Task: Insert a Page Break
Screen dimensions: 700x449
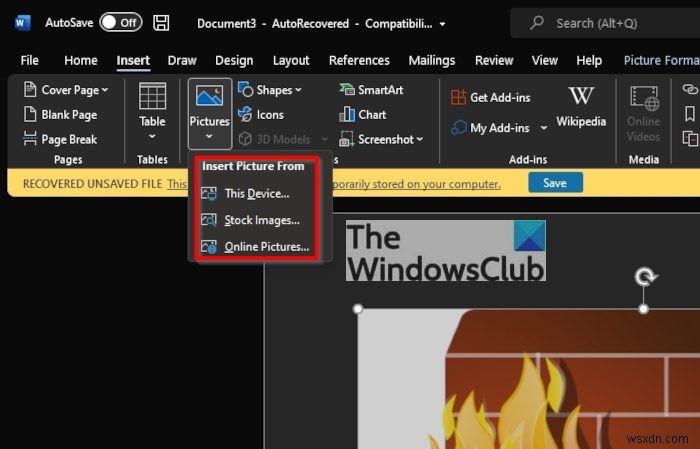Action: tap(61, 139)
